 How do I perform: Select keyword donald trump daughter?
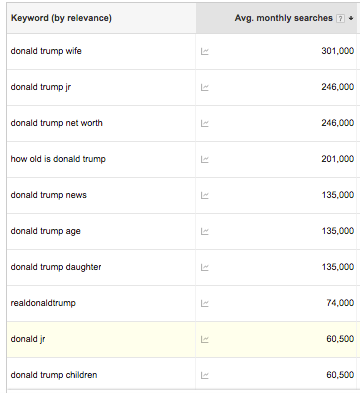coord(56,267)
